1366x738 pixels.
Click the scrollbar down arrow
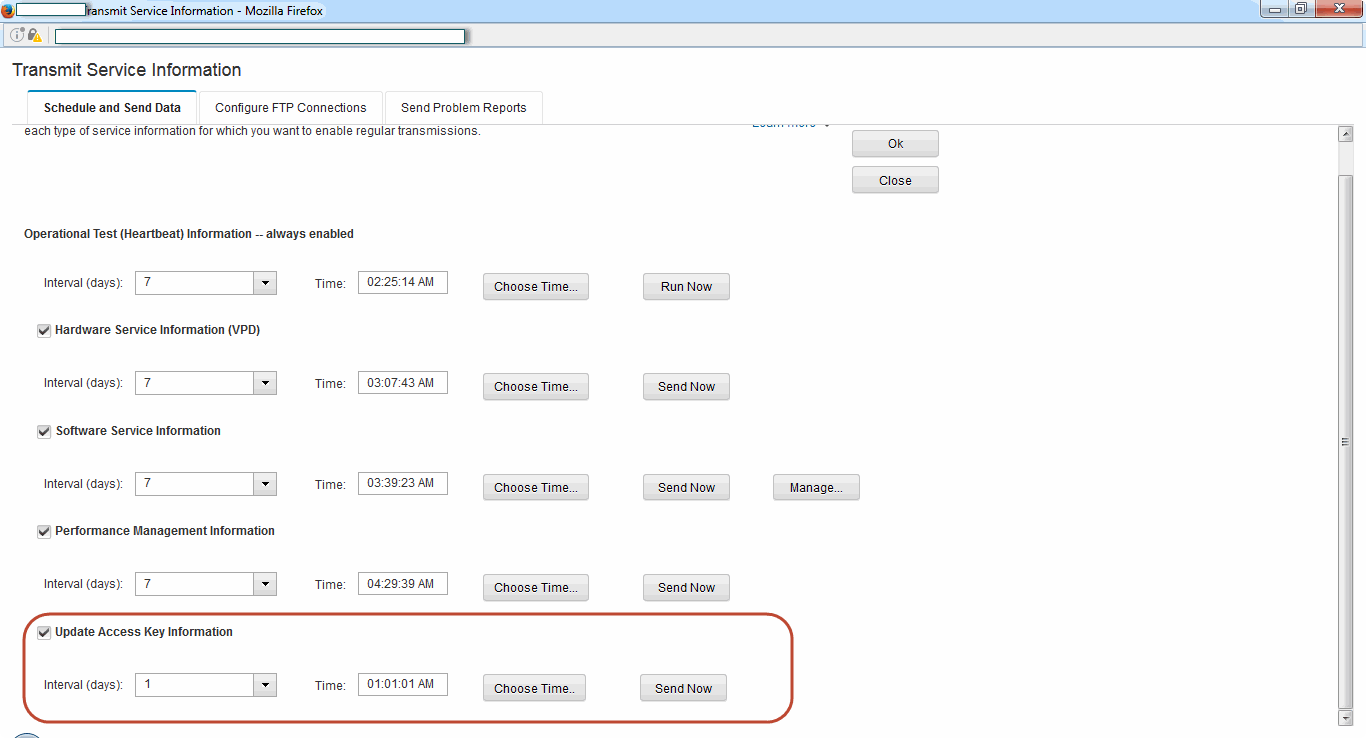point(1345,717)
